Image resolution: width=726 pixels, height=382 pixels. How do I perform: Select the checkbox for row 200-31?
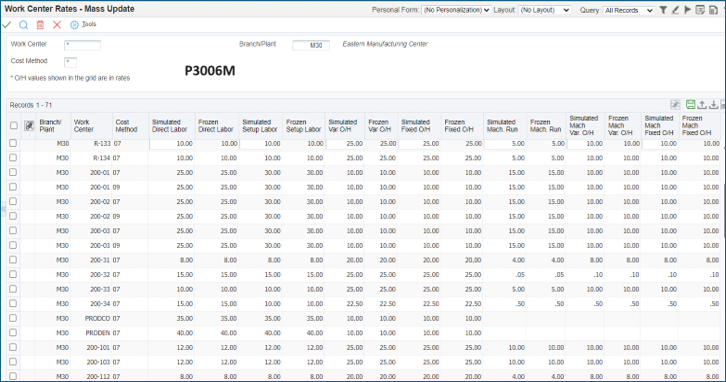tap(13, 260)
